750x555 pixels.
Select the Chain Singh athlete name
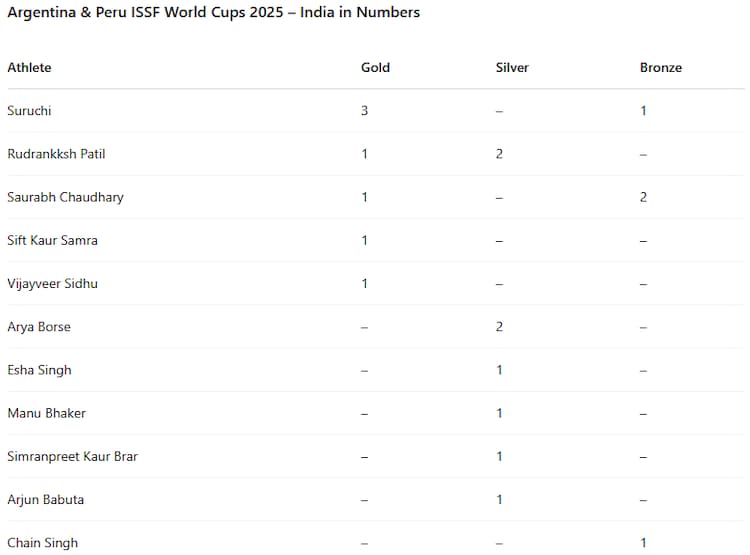tap(42, 543)
